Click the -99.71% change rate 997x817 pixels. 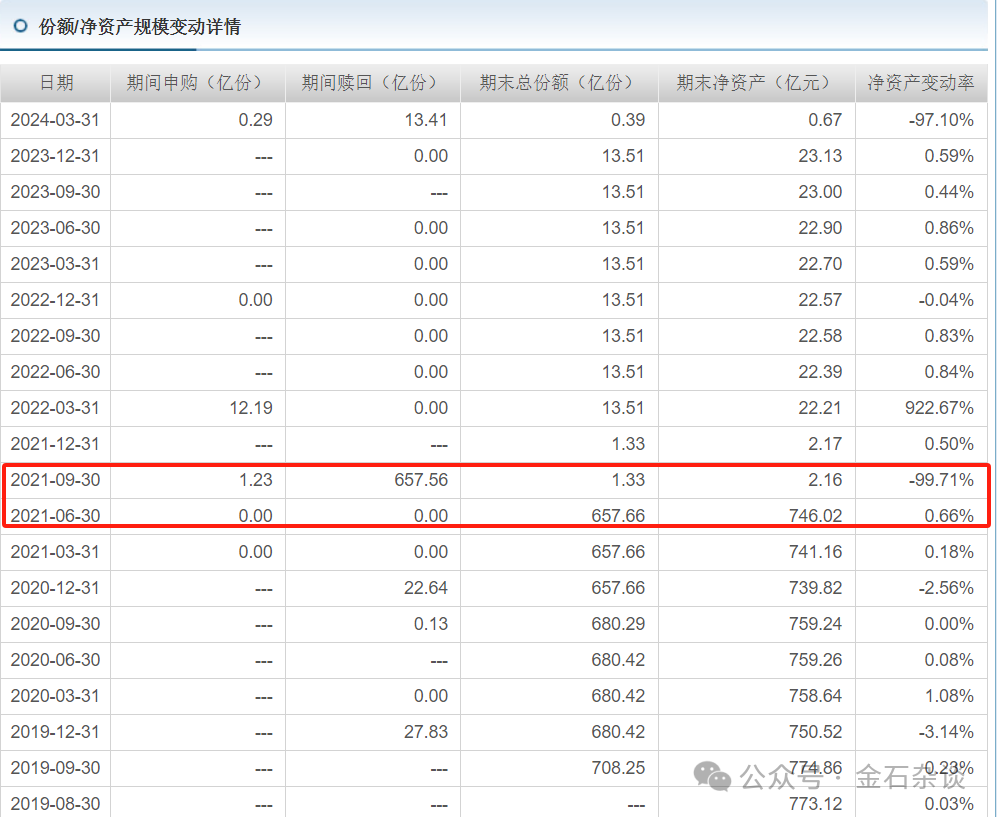pyautogui.click(x=941, y=480)
